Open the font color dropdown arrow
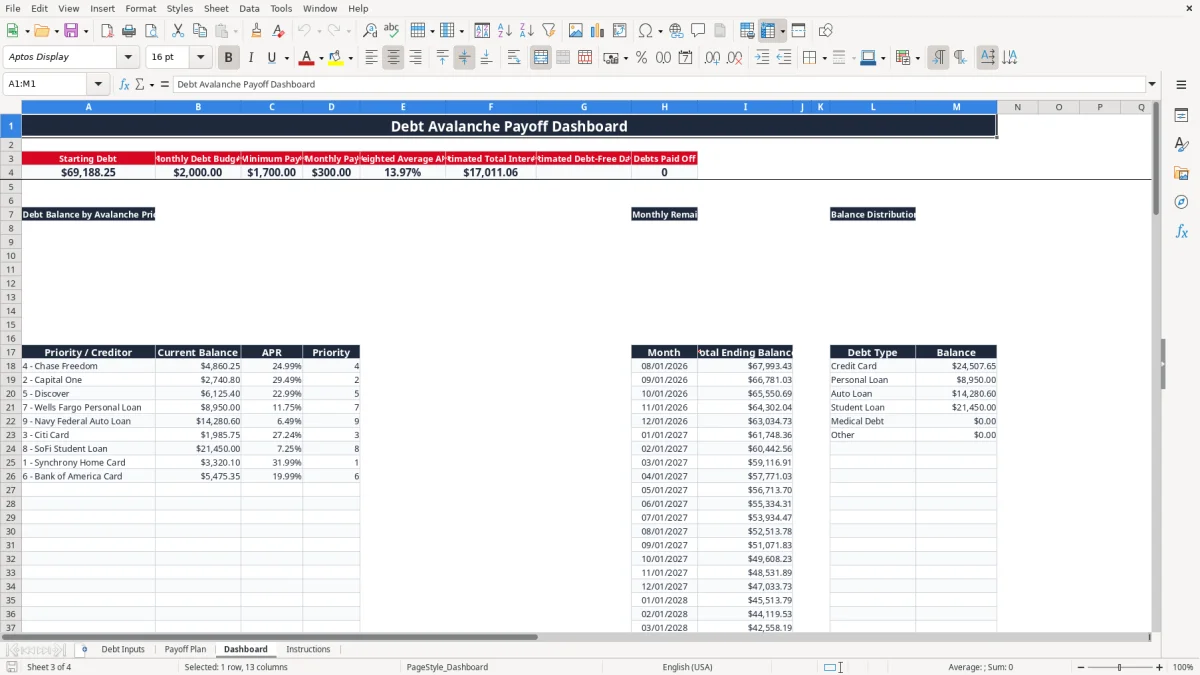The width and height of the screenshot is (1200, 675). point(321,58)
